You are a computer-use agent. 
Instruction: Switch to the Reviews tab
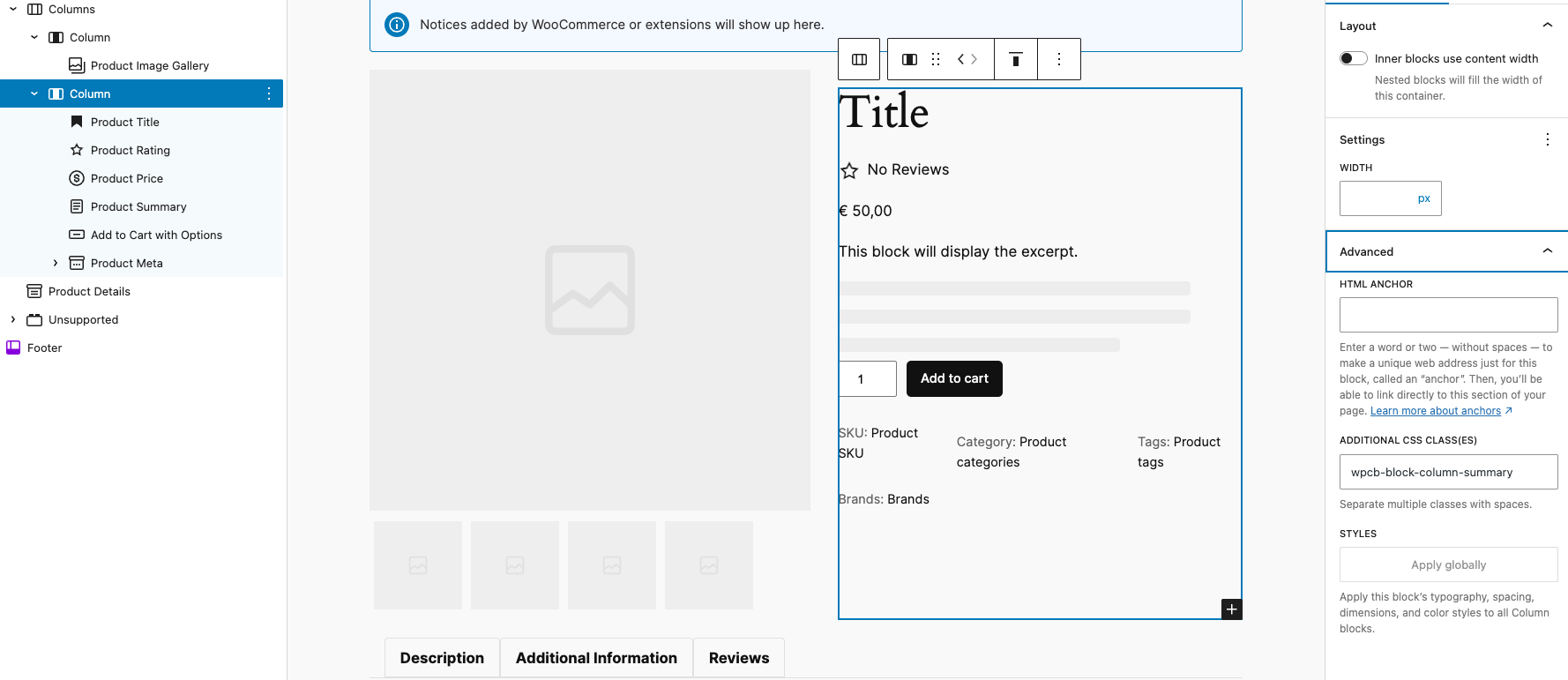tap(738, 658)
